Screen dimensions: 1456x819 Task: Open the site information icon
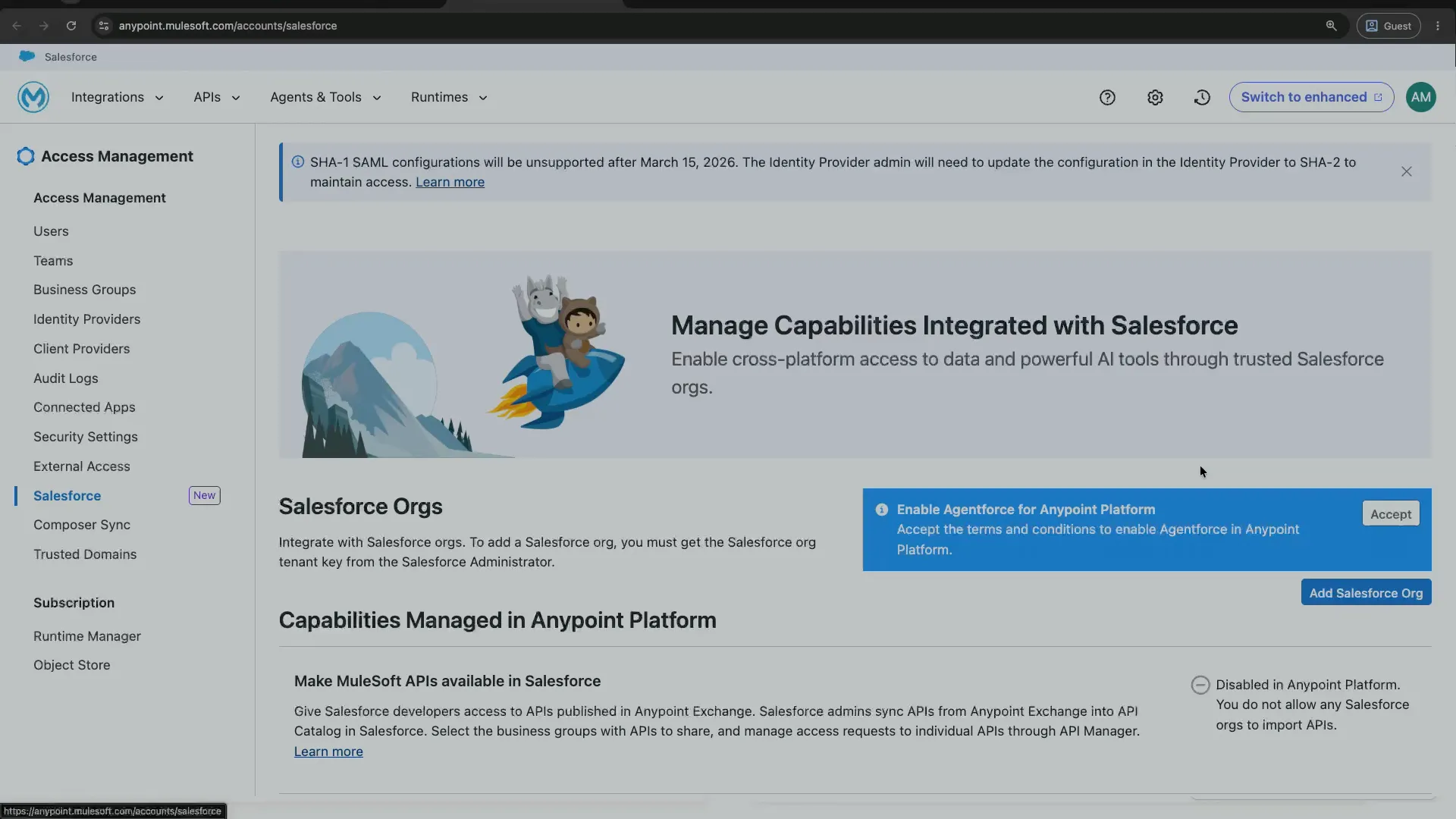coord(104,26)
